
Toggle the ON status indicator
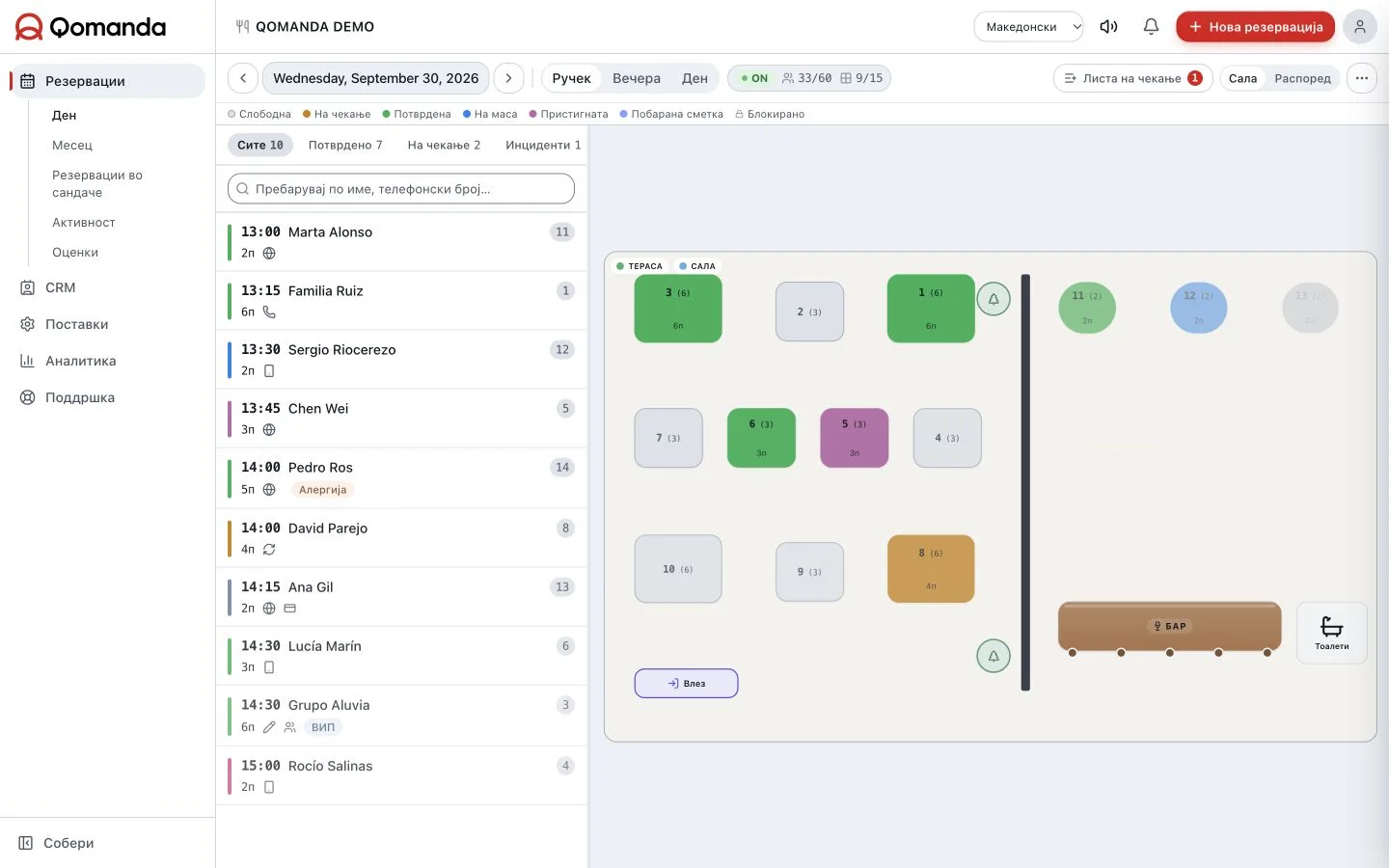coord(754,78)
